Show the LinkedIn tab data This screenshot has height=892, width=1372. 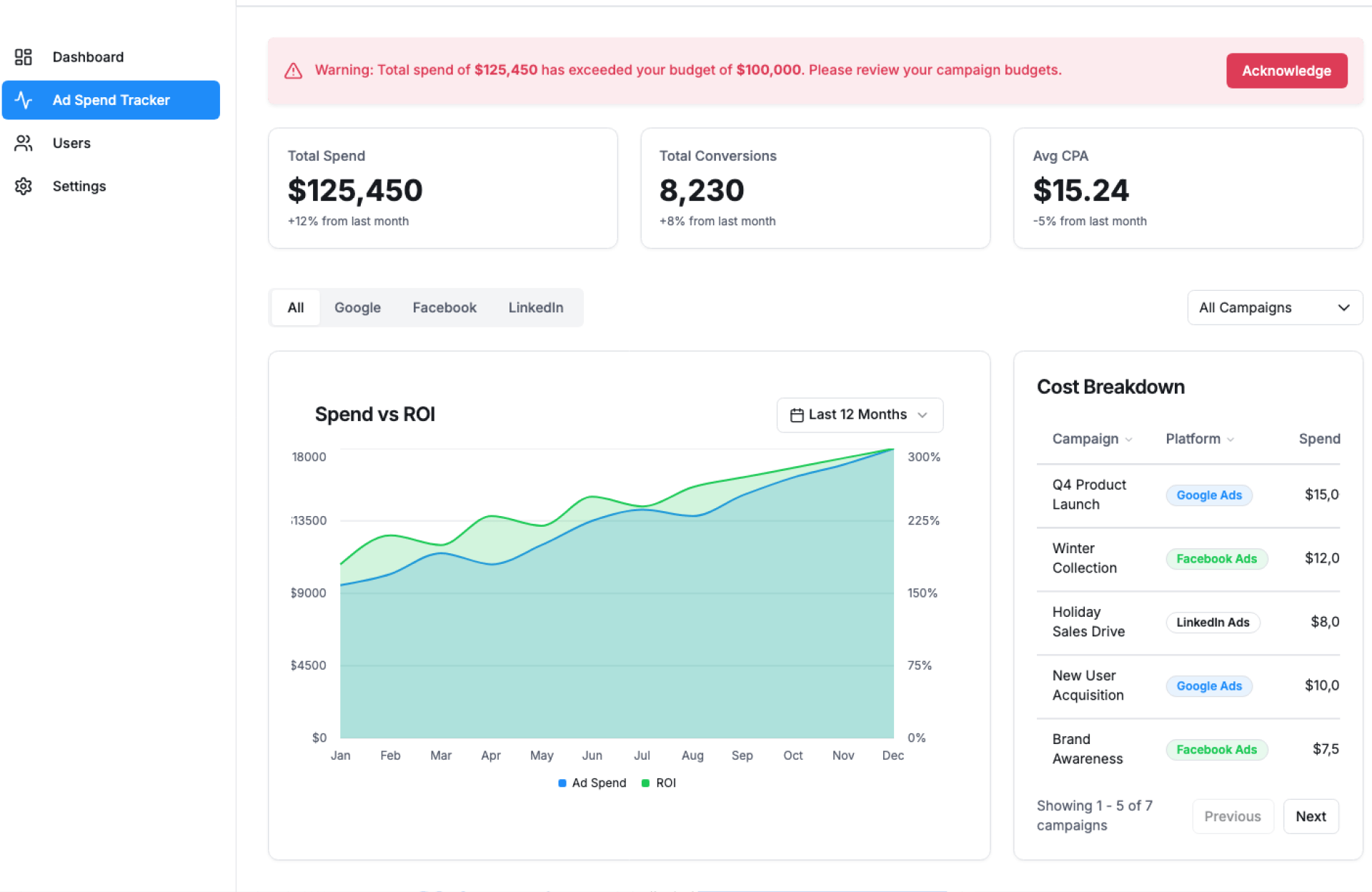click(x=535, y=308)
